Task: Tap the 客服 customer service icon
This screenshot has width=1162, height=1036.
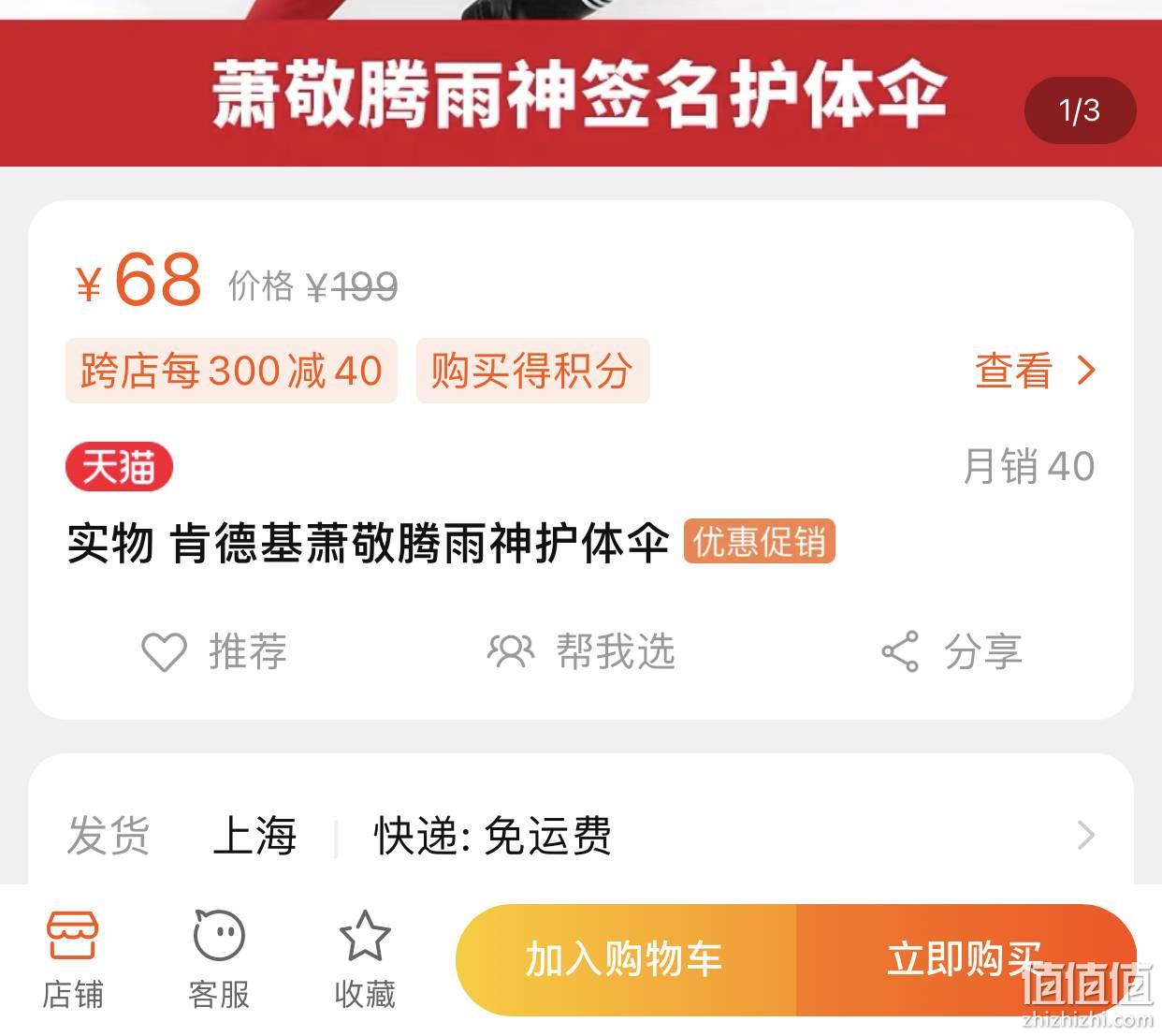Action: click(x=219, y=935)
